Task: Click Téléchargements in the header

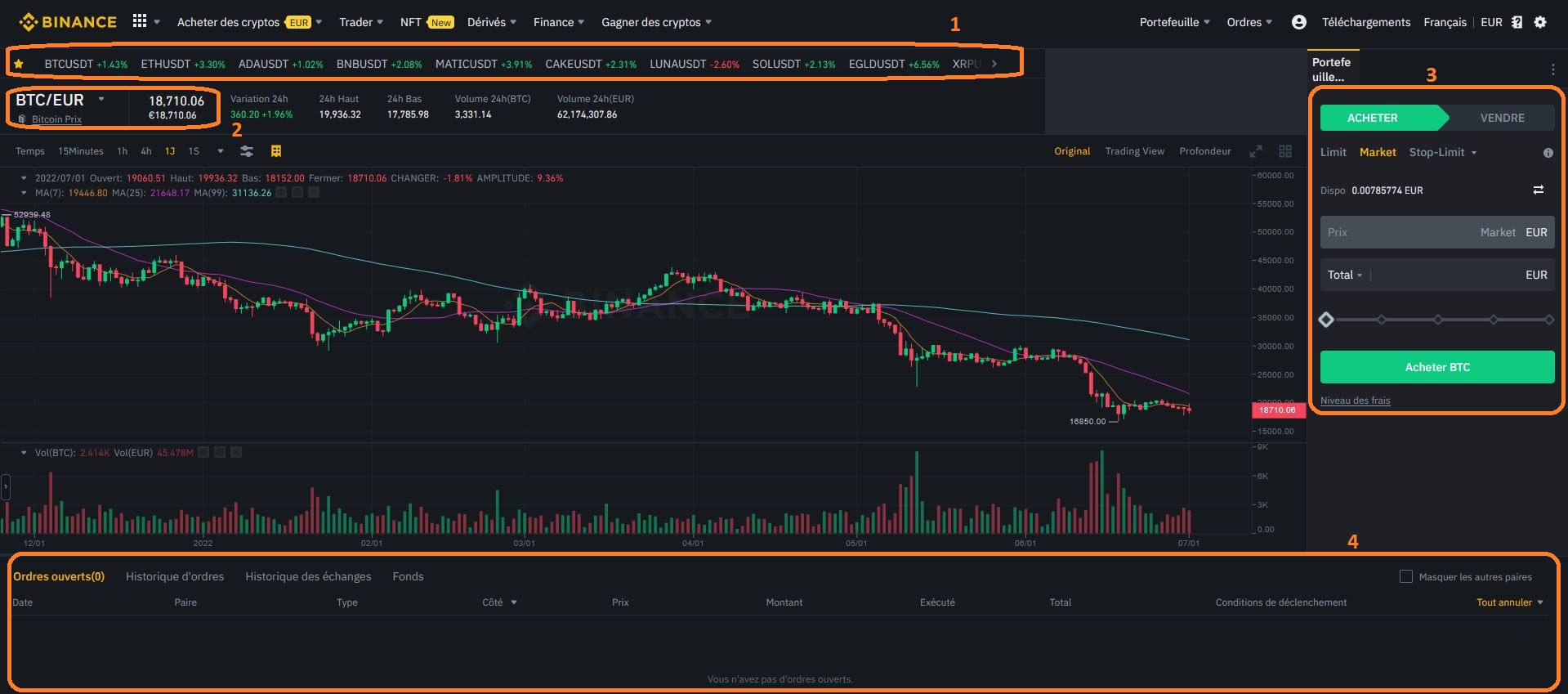Action: click(1366, 22)
